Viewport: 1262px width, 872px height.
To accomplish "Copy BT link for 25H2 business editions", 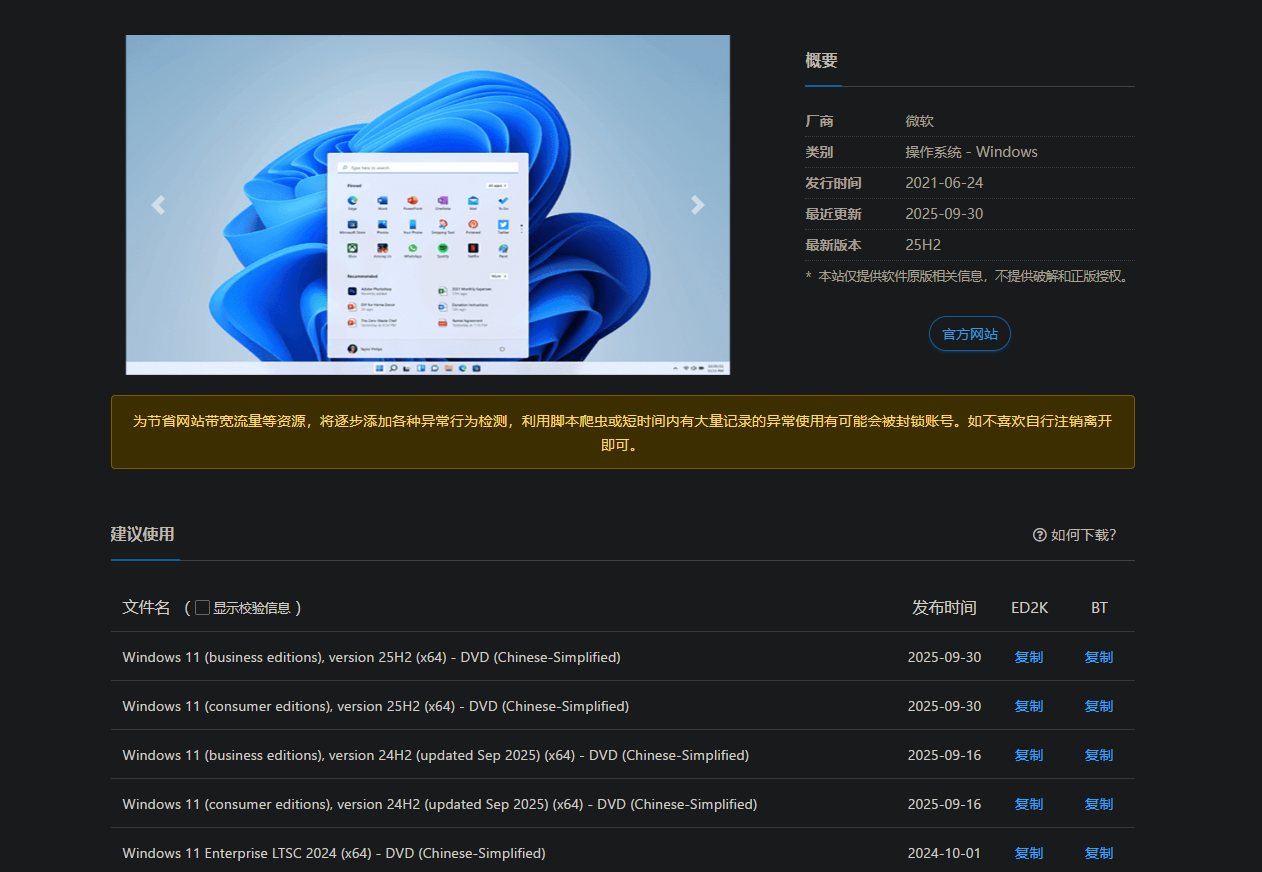I will 1099,657.
